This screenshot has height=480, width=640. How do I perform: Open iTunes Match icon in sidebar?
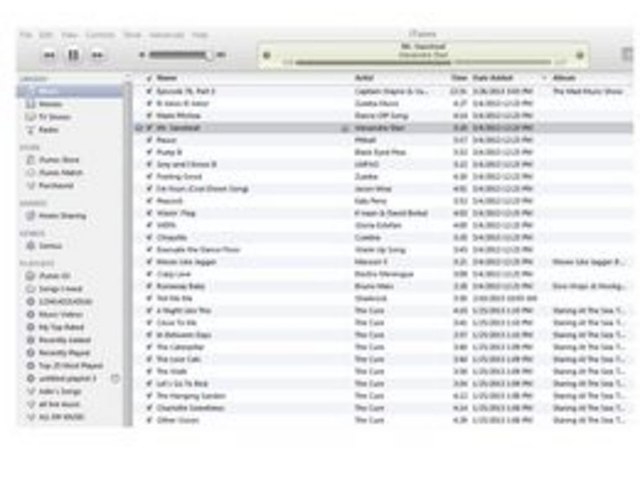coord(31,173)
